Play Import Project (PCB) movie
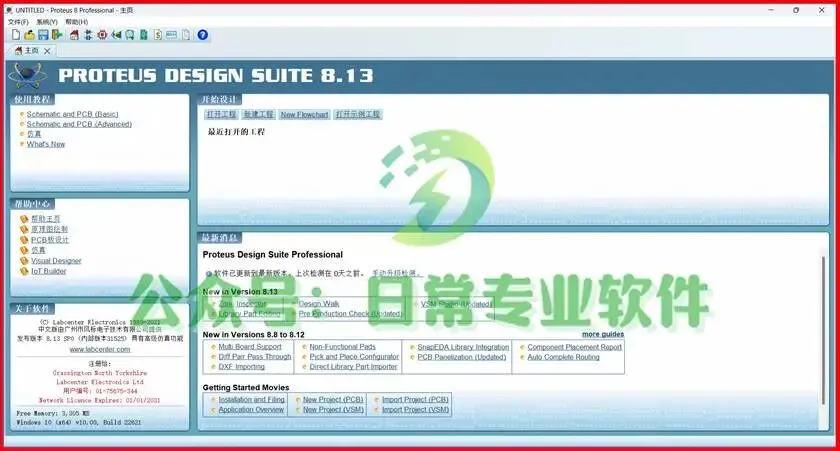840x451 pixels. [415, 400]
